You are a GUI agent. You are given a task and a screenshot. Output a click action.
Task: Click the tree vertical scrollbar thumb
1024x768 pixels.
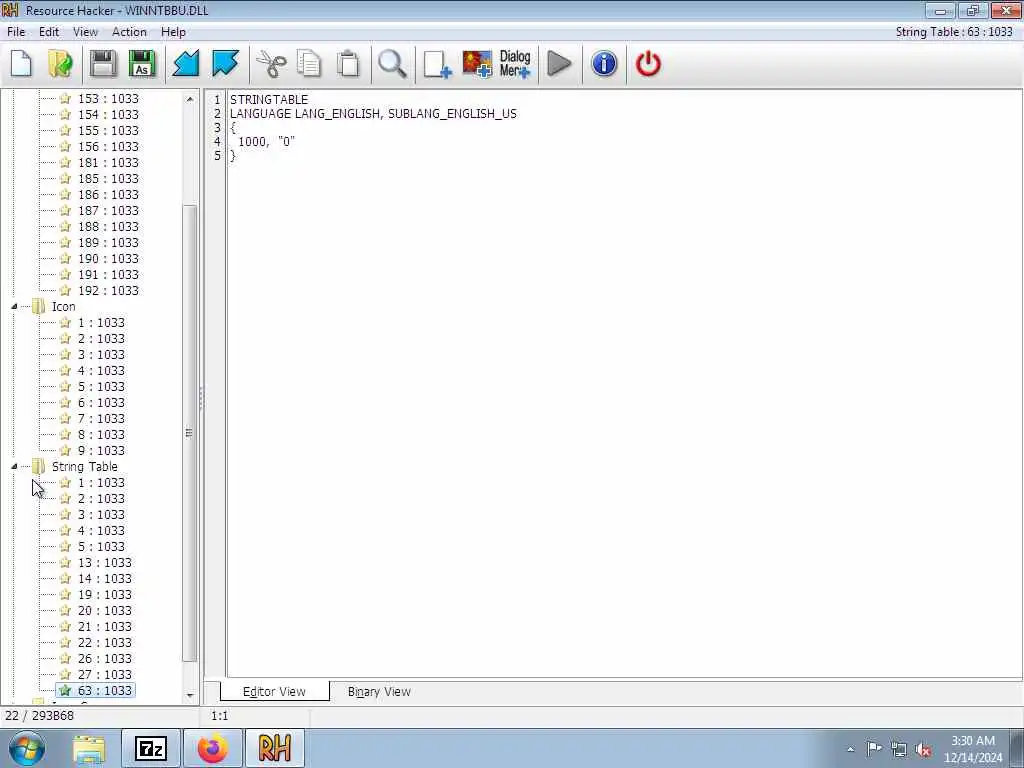[x=189, y=433]
